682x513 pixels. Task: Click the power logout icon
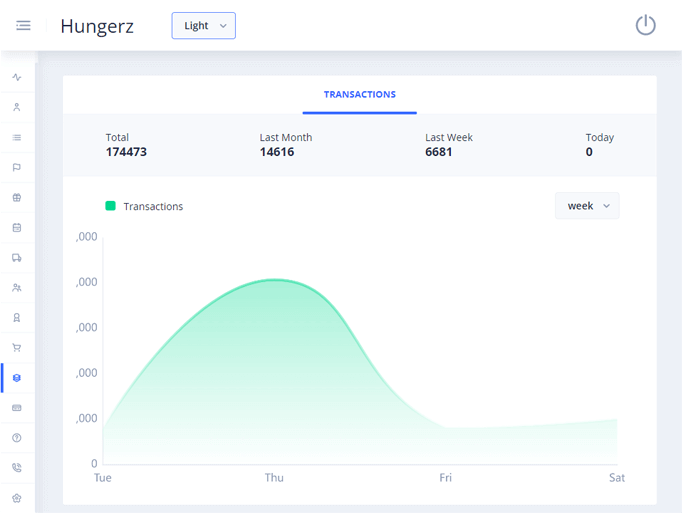tap(646, 25)
